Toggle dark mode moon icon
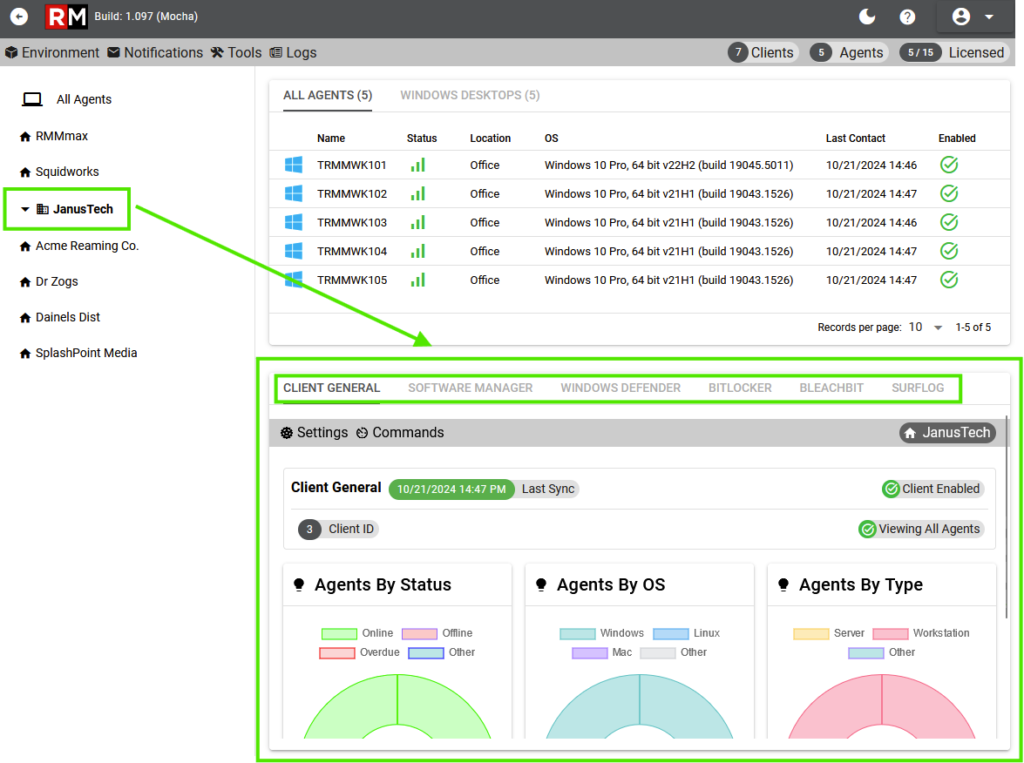The height and width of the screenshot is (763, 1024). [x=867, y=17]
